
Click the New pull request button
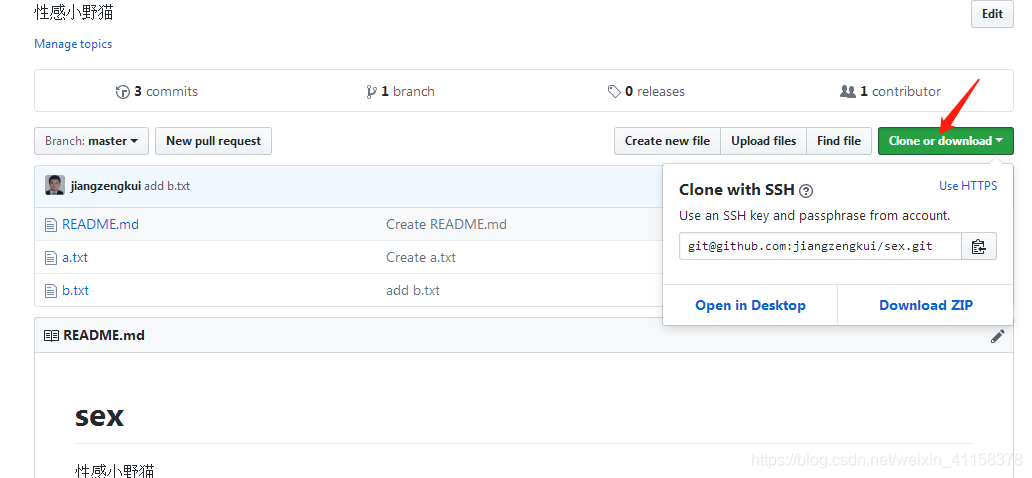click(x=213, y=141)
